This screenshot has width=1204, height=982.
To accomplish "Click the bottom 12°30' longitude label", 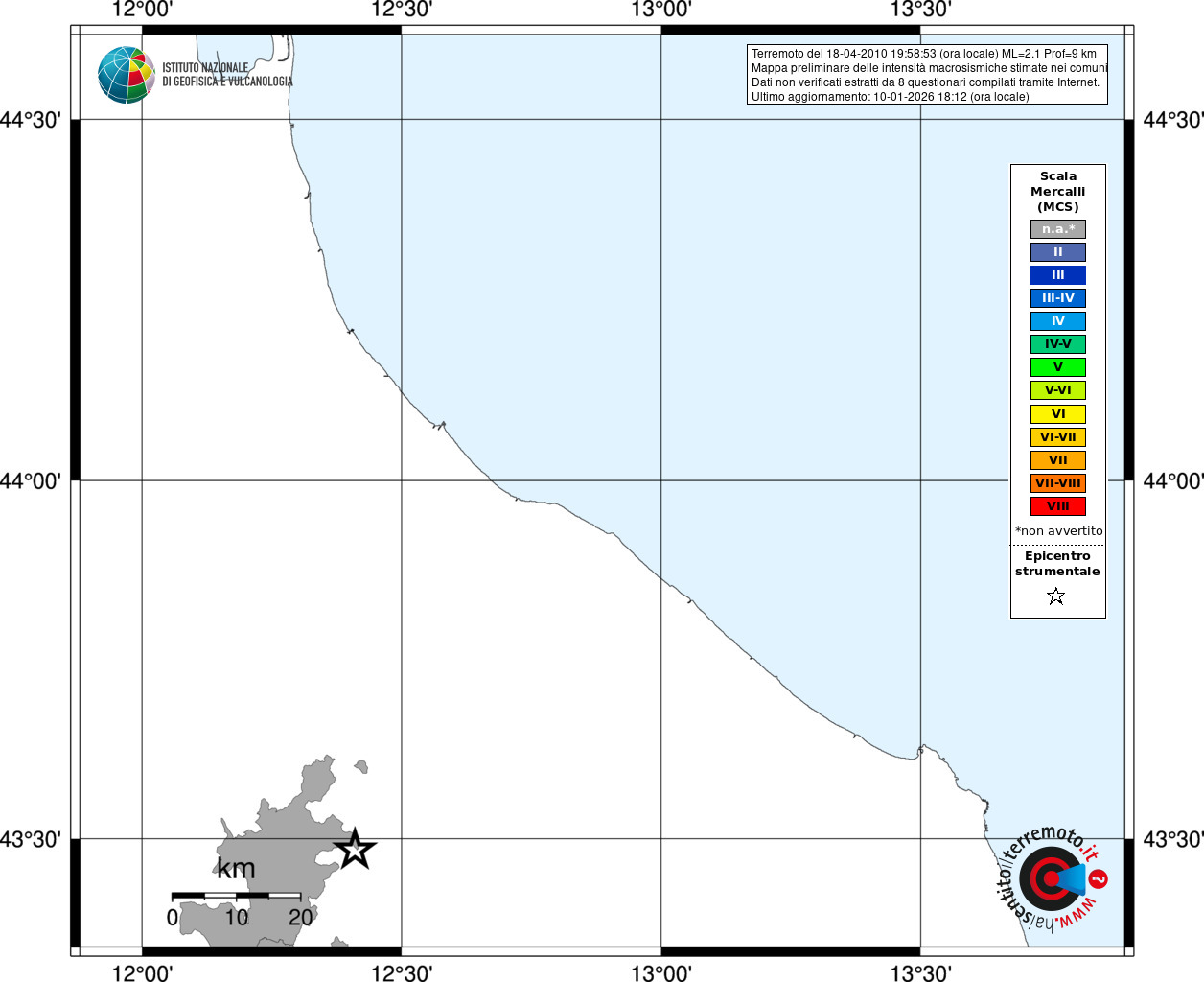I will [x=402, y=972].
